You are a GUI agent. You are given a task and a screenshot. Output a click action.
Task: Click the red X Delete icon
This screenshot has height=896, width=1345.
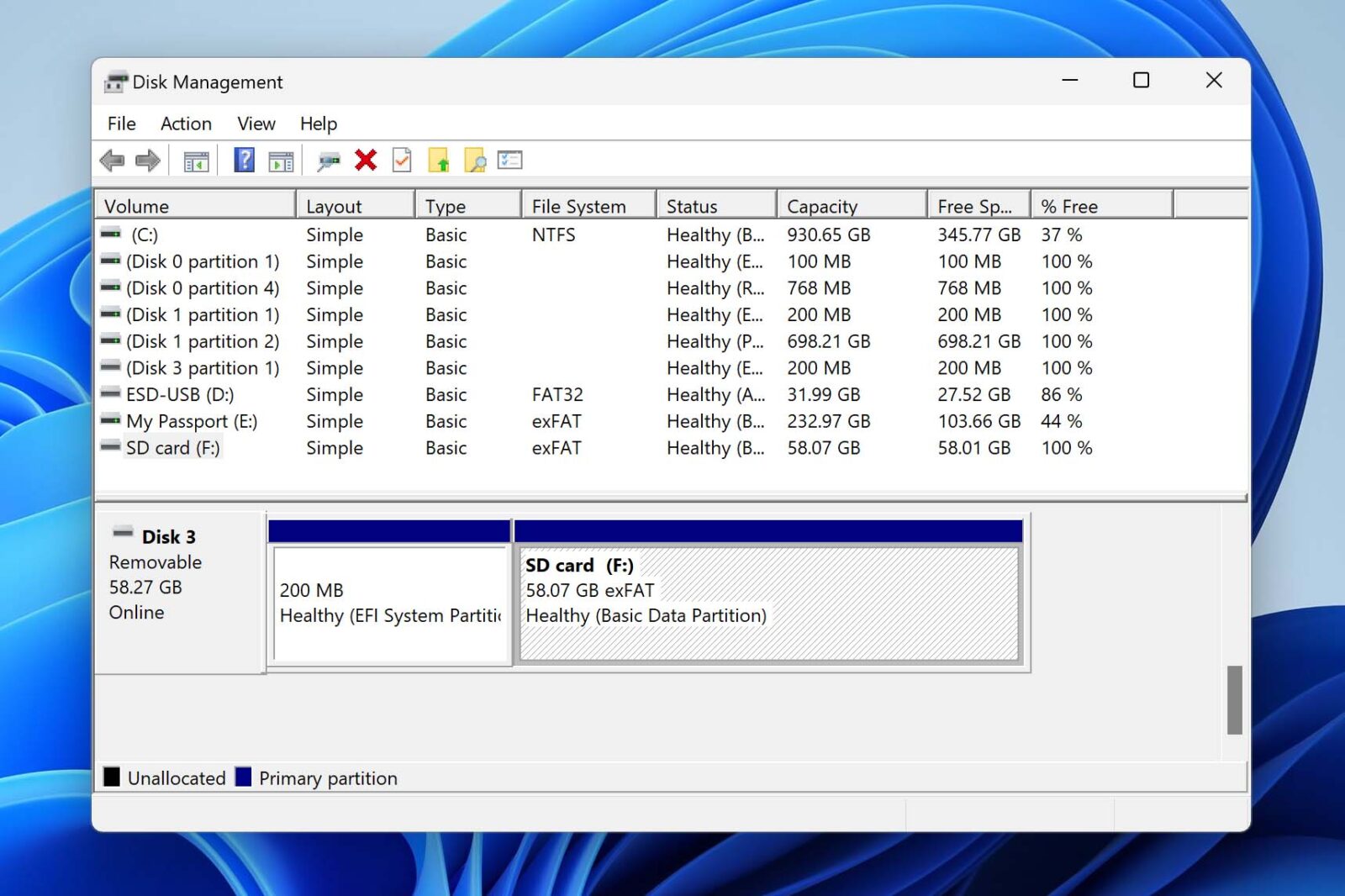366,160
